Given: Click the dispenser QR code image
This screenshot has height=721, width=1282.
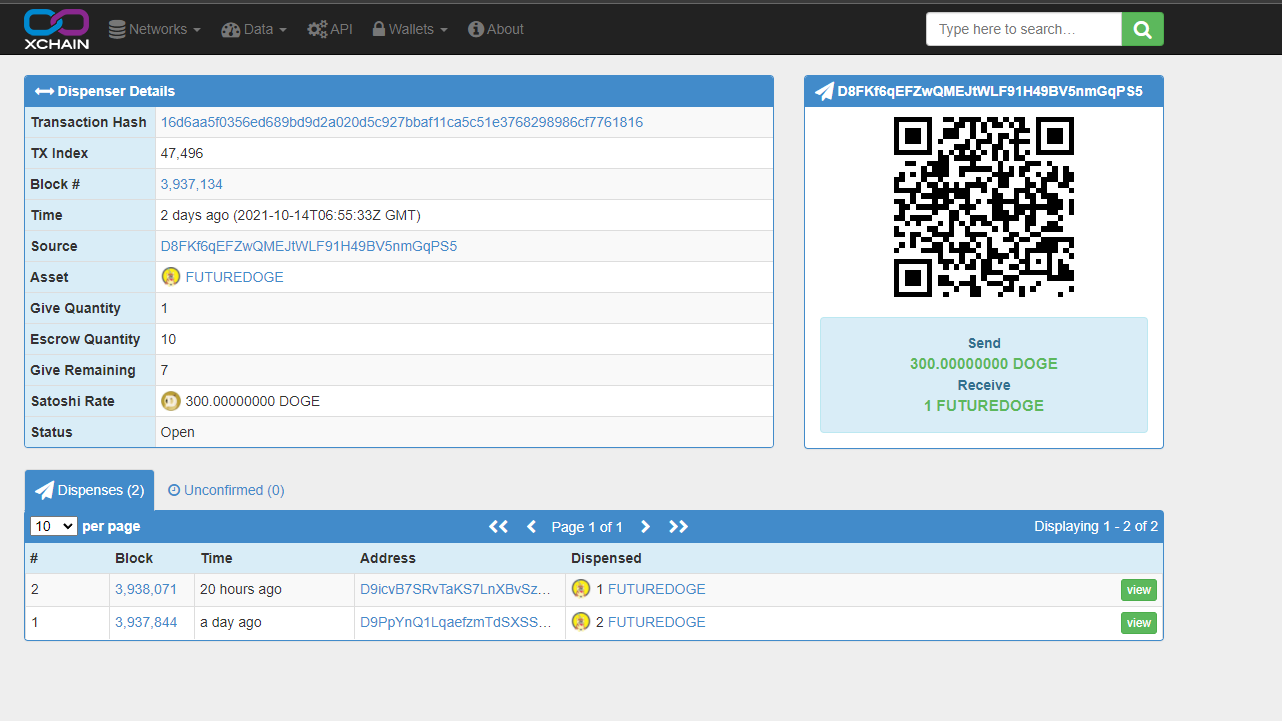Looking at the screenshot, I should click(x=984, y=207).
